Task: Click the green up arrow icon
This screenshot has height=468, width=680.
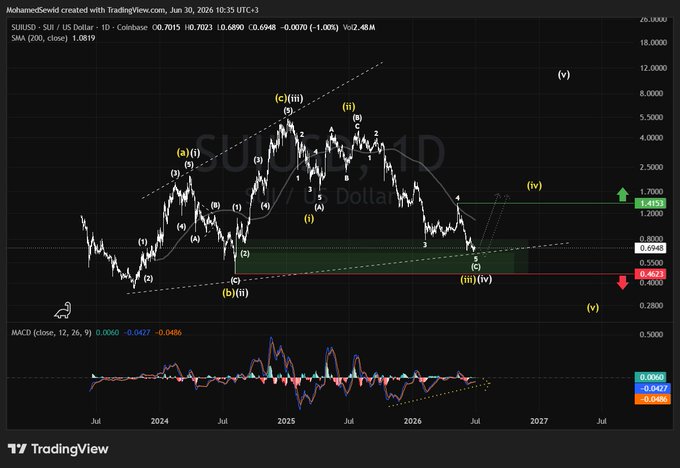Action: [x=623, y=194]
